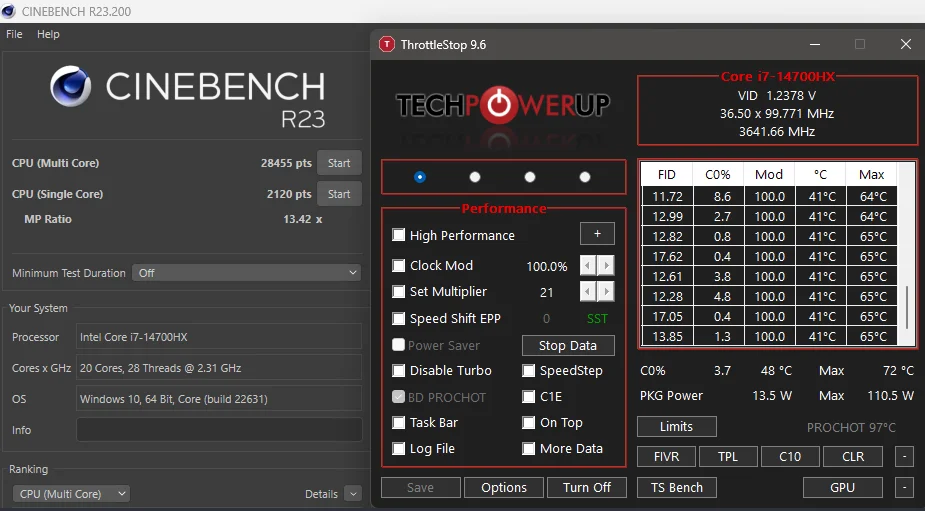Select the fourth ThrottleStop profile radio button

(585, 177)
